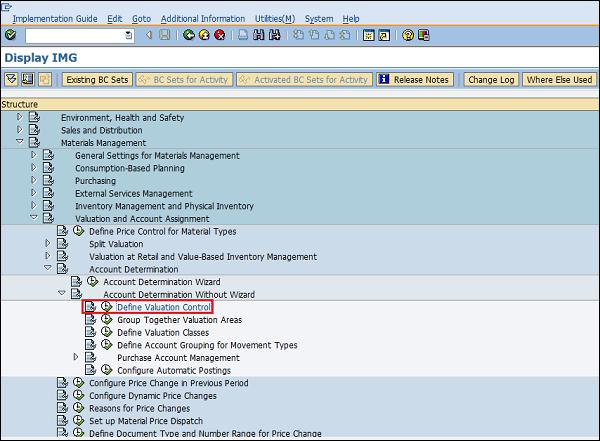This screenshot has width=600, height=441.
Task: Click the red Cancel icon in toolbar
Action: coord(219,35)
